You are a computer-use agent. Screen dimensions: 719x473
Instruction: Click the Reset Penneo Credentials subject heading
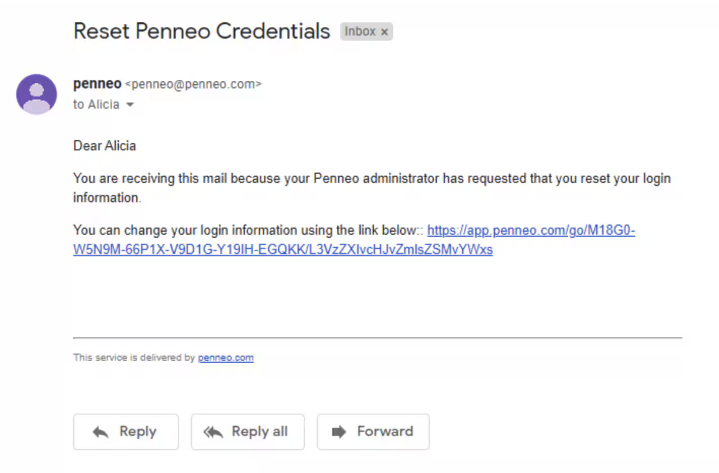click(x=202, y=32)
